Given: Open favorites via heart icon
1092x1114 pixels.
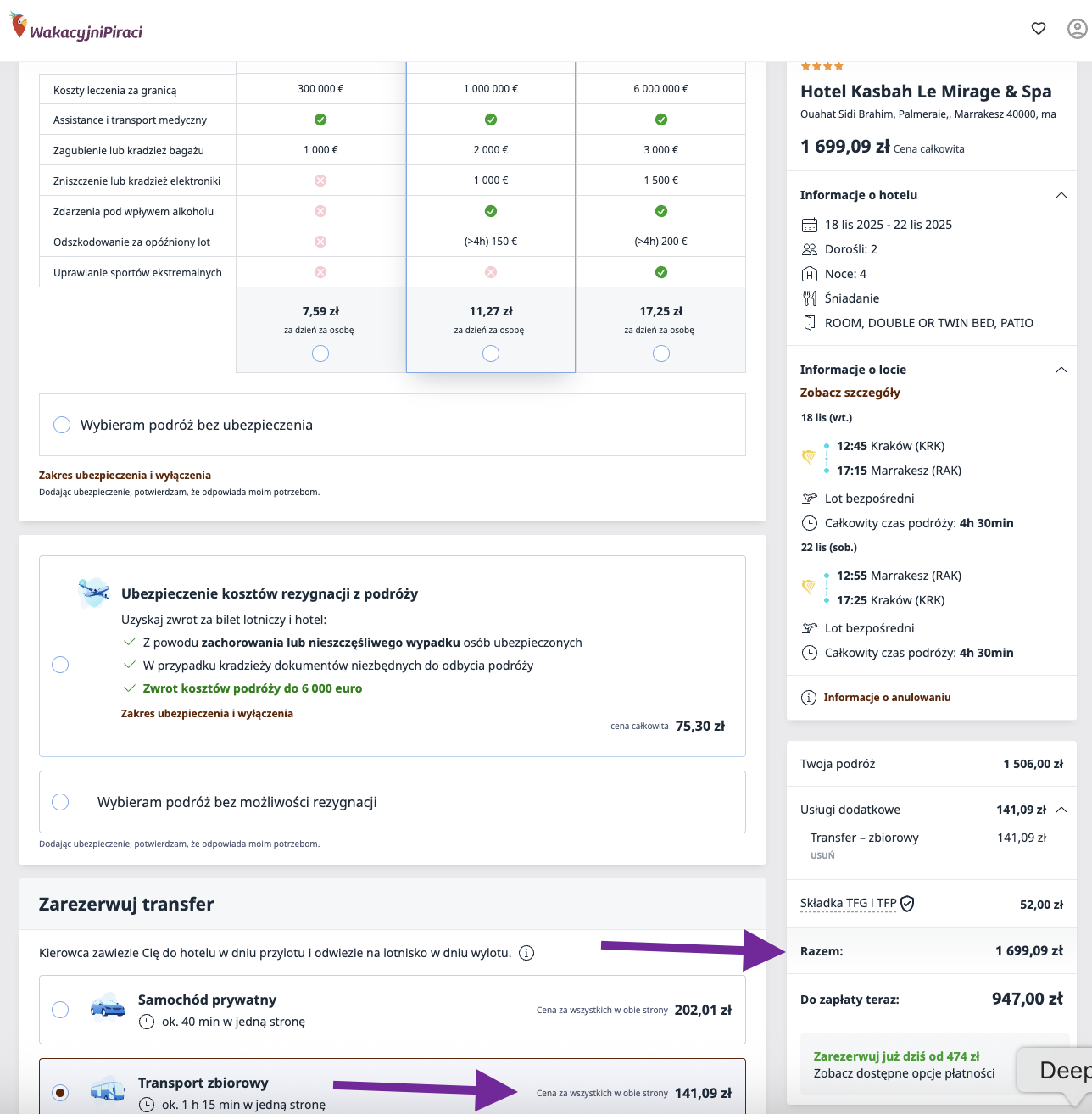Looking at the screenshot, I should pos(1039,29).
